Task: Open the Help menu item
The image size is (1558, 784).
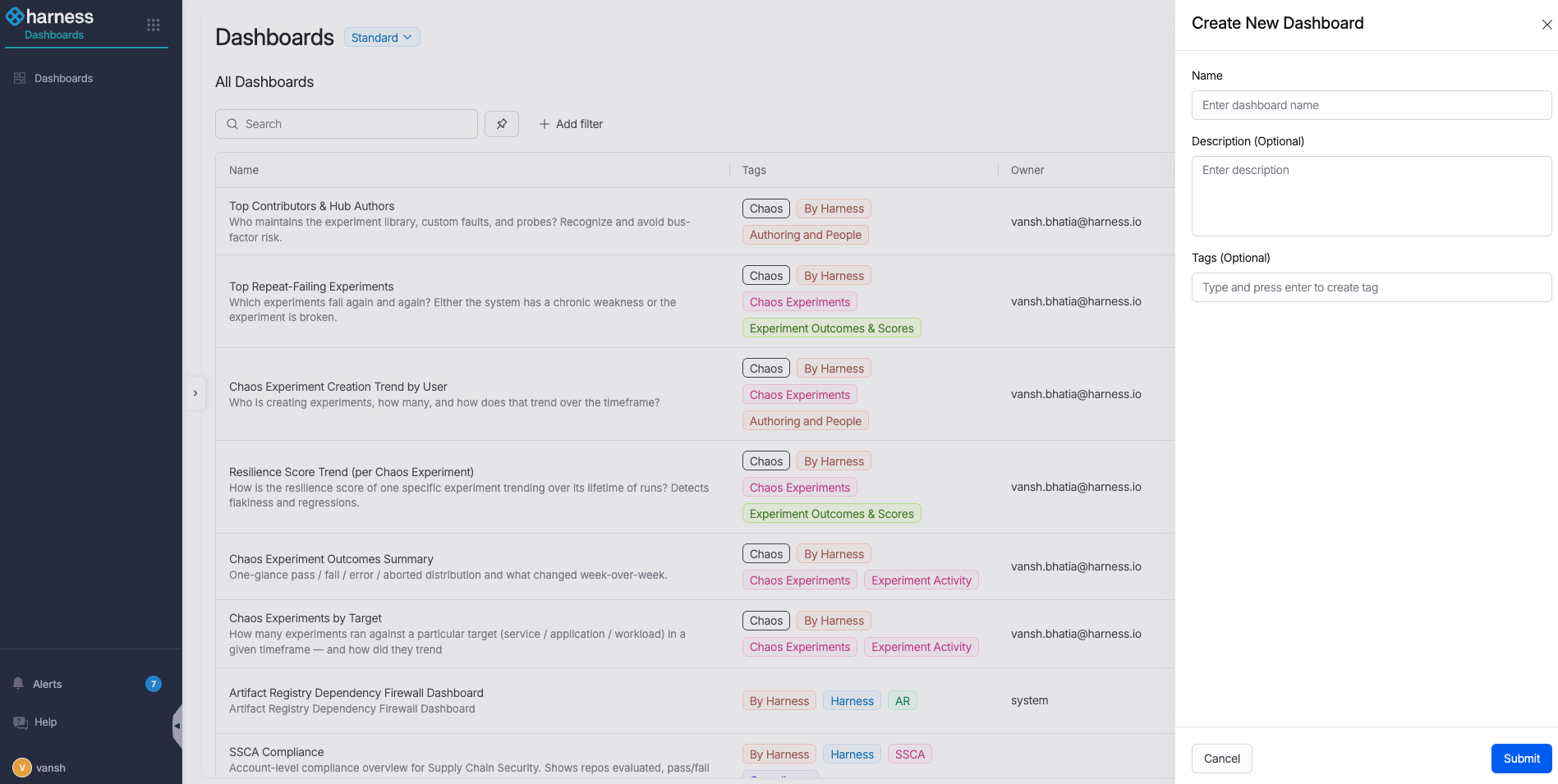Action: pos(45,722)
